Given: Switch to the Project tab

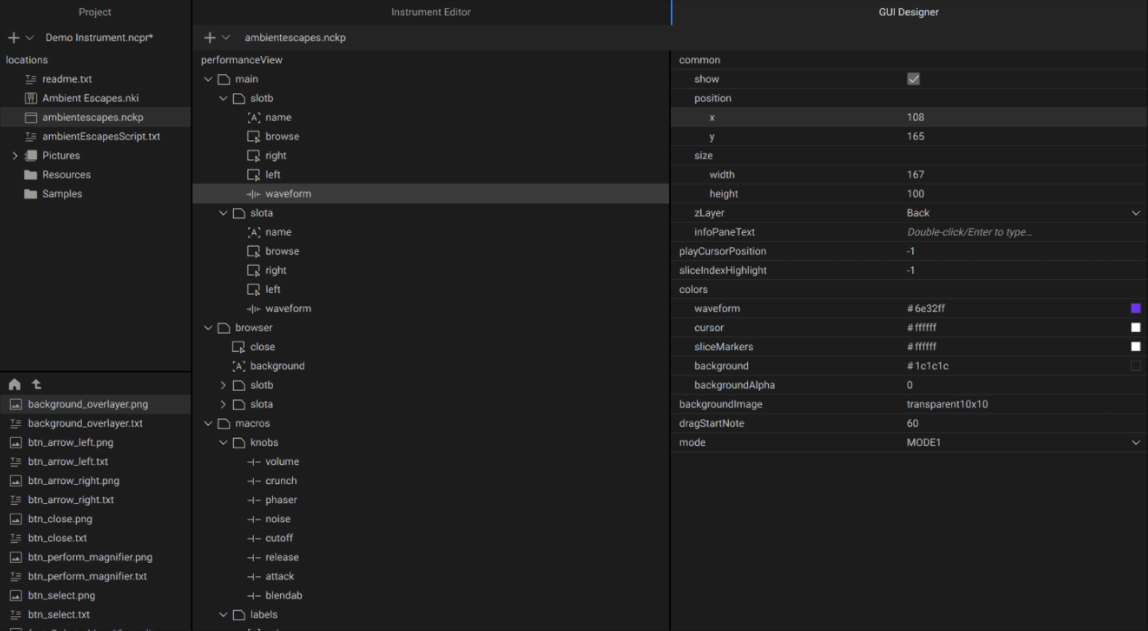Looking at the screenshot, I should 95,12.
